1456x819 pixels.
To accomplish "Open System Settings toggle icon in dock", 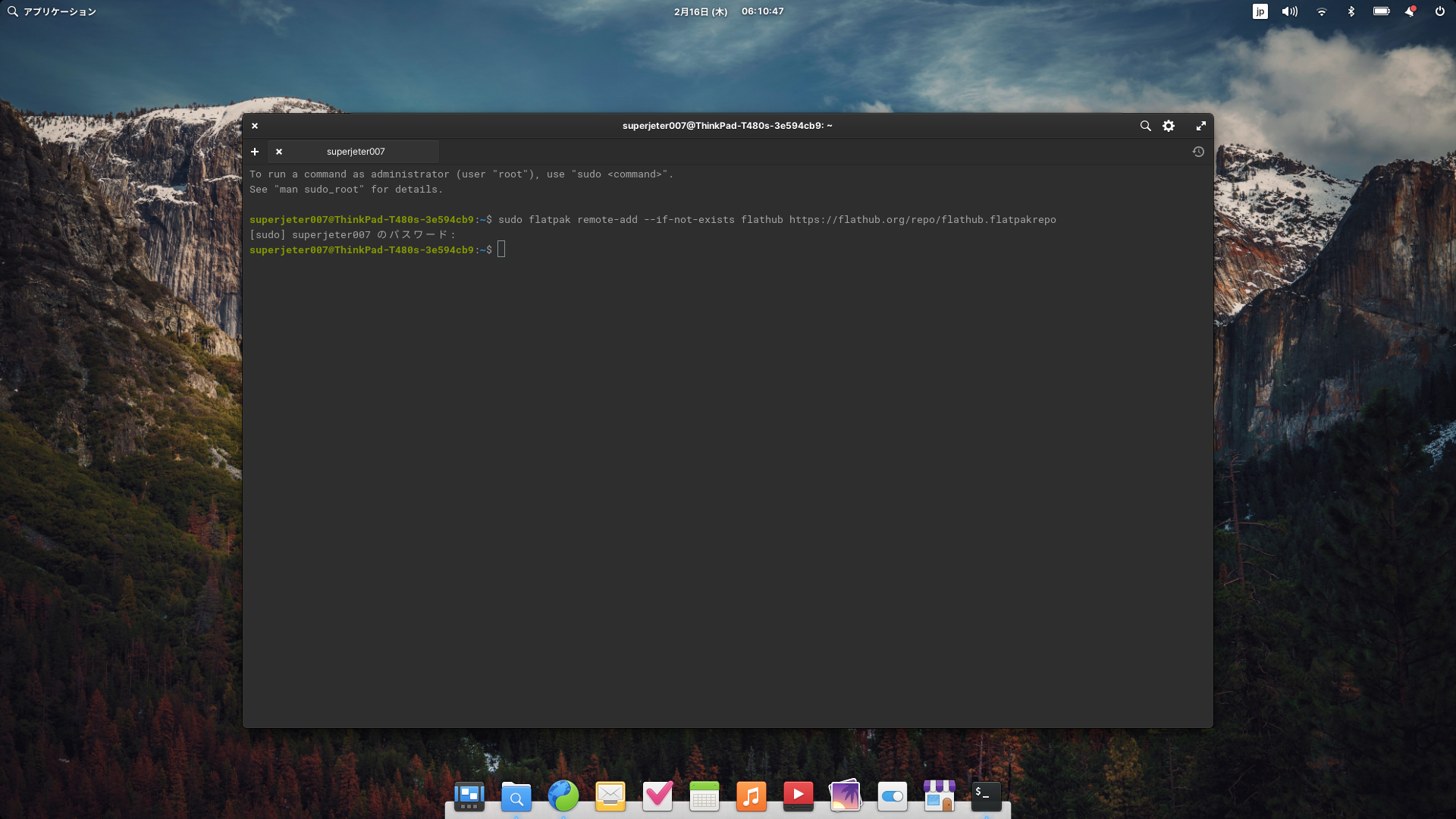I will click(x=893, y=796).
